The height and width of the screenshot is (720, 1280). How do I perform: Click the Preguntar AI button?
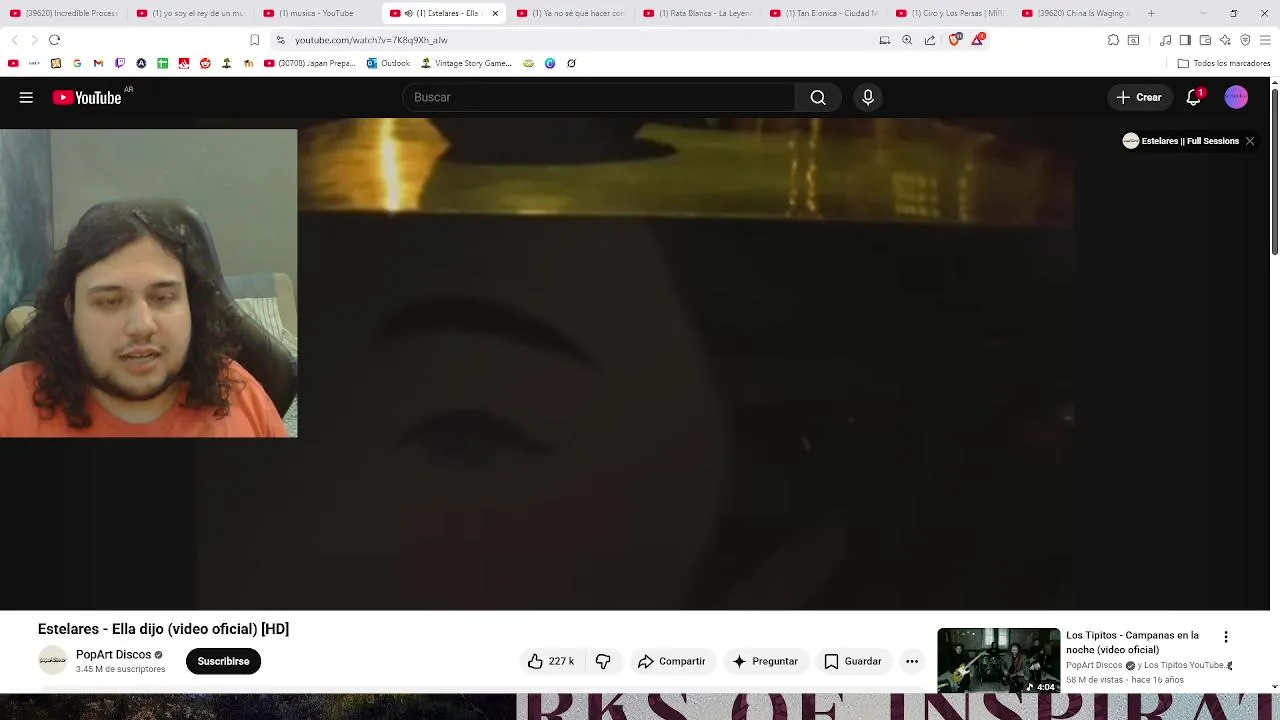(x=765, y=661)
